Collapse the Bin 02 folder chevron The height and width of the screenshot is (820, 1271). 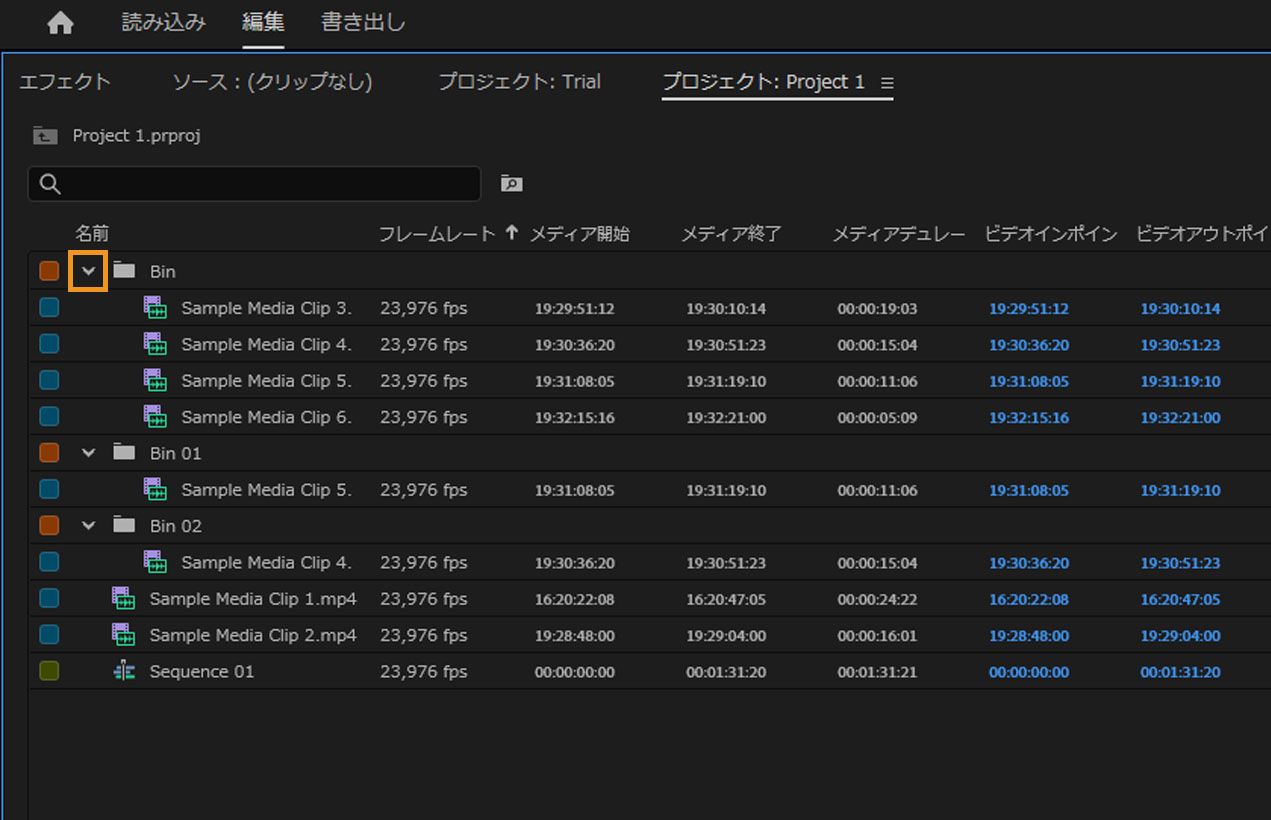tap(89, 525)
